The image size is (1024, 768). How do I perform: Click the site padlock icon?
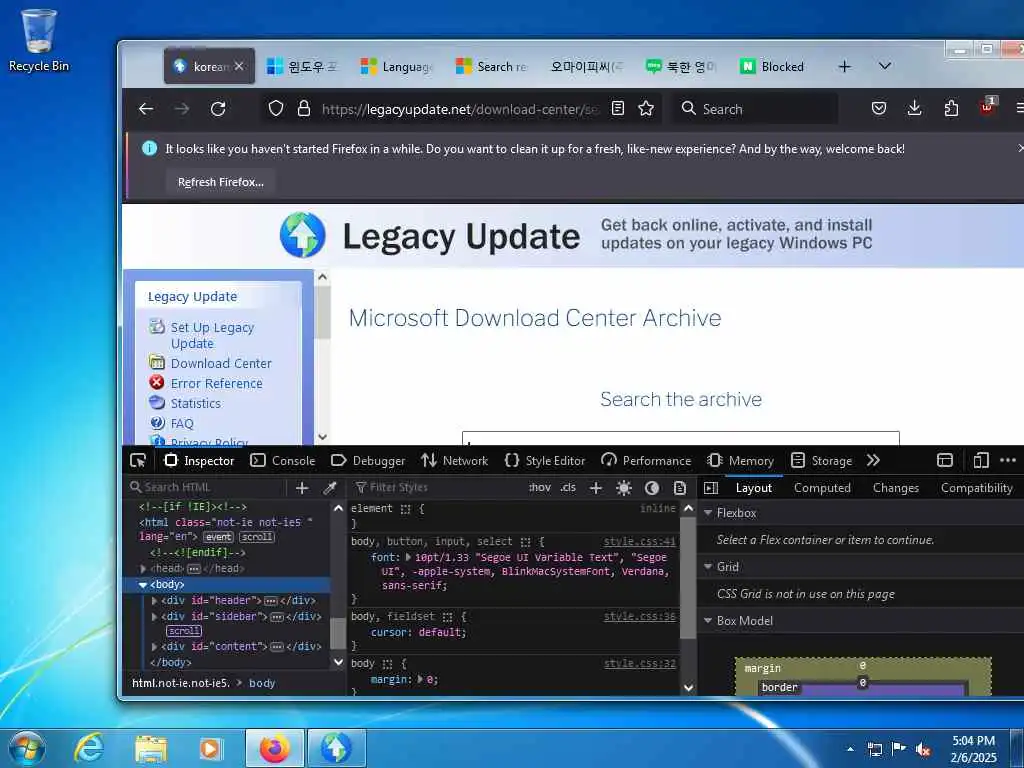point(304,108)
